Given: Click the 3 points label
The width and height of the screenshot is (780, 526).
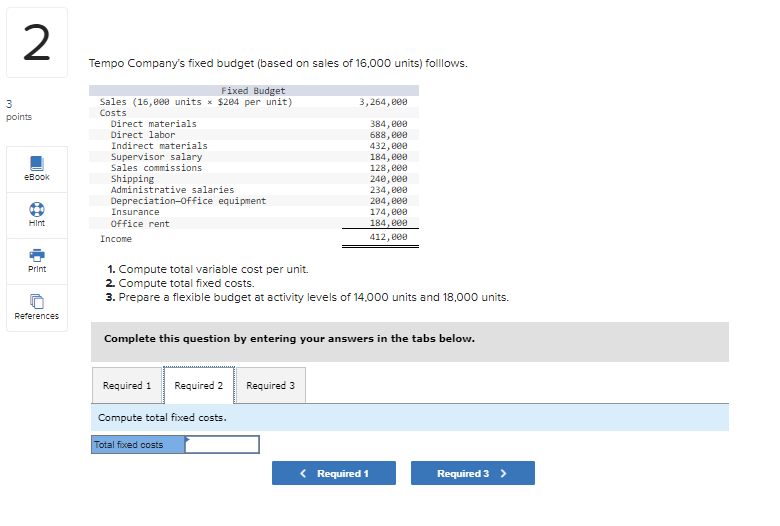Looking at the screenshot, I should click(19, 110).
